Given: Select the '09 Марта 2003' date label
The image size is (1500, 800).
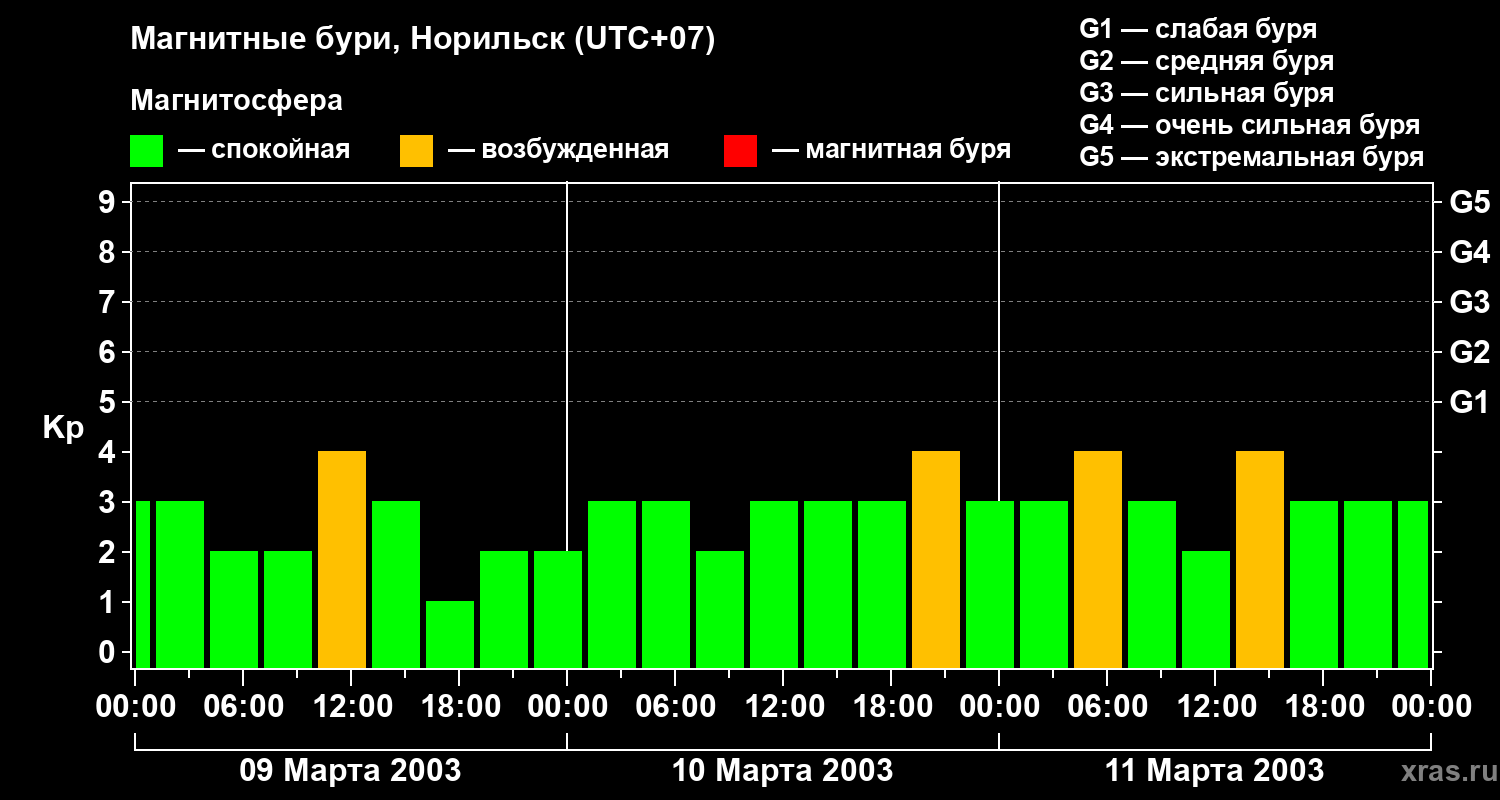Looking at the screenshot, I should [351, 771].
